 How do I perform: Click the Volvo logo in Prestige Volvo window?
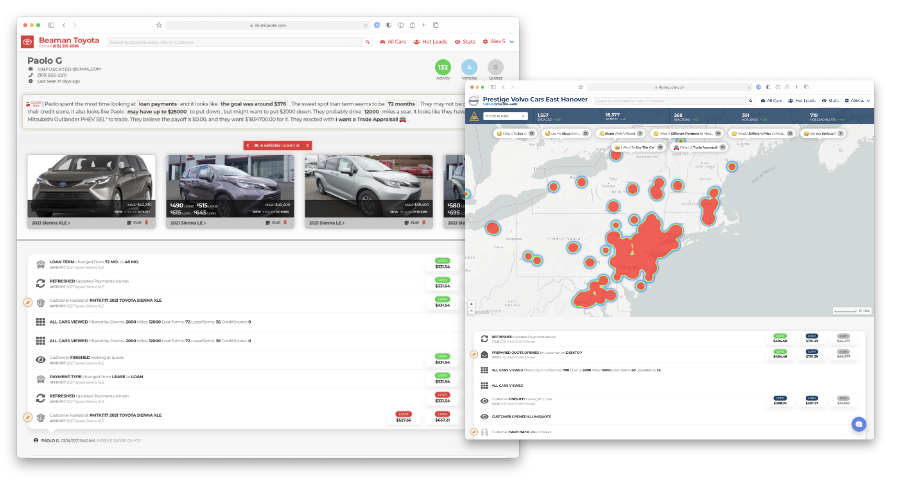(x=474, y=101)
